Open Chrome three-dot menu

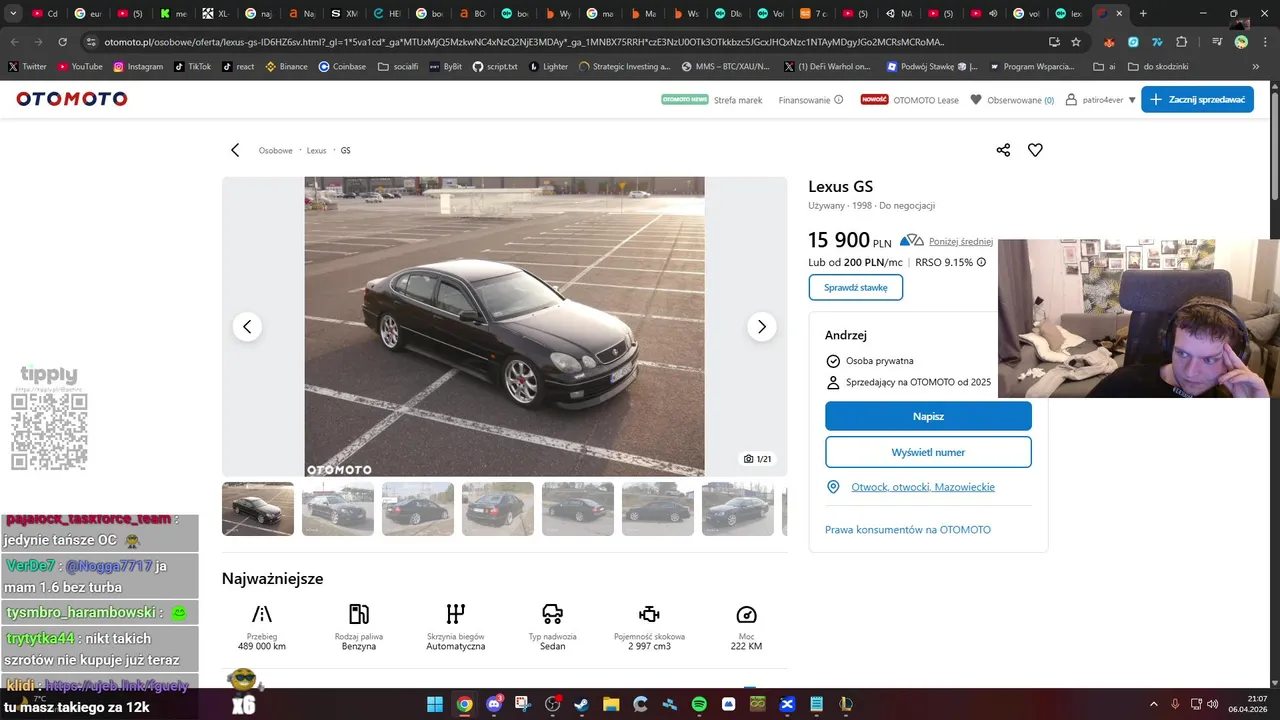click(x=1265, y=42)
